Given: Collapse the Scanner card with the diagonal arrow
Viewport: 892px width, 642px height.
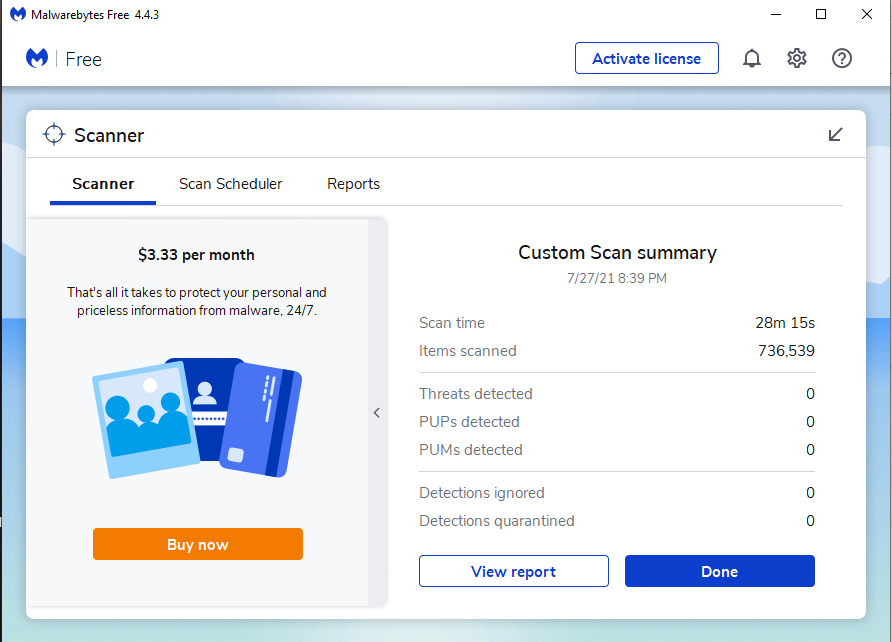Looking at the screenshot, I should pos(835,135).
